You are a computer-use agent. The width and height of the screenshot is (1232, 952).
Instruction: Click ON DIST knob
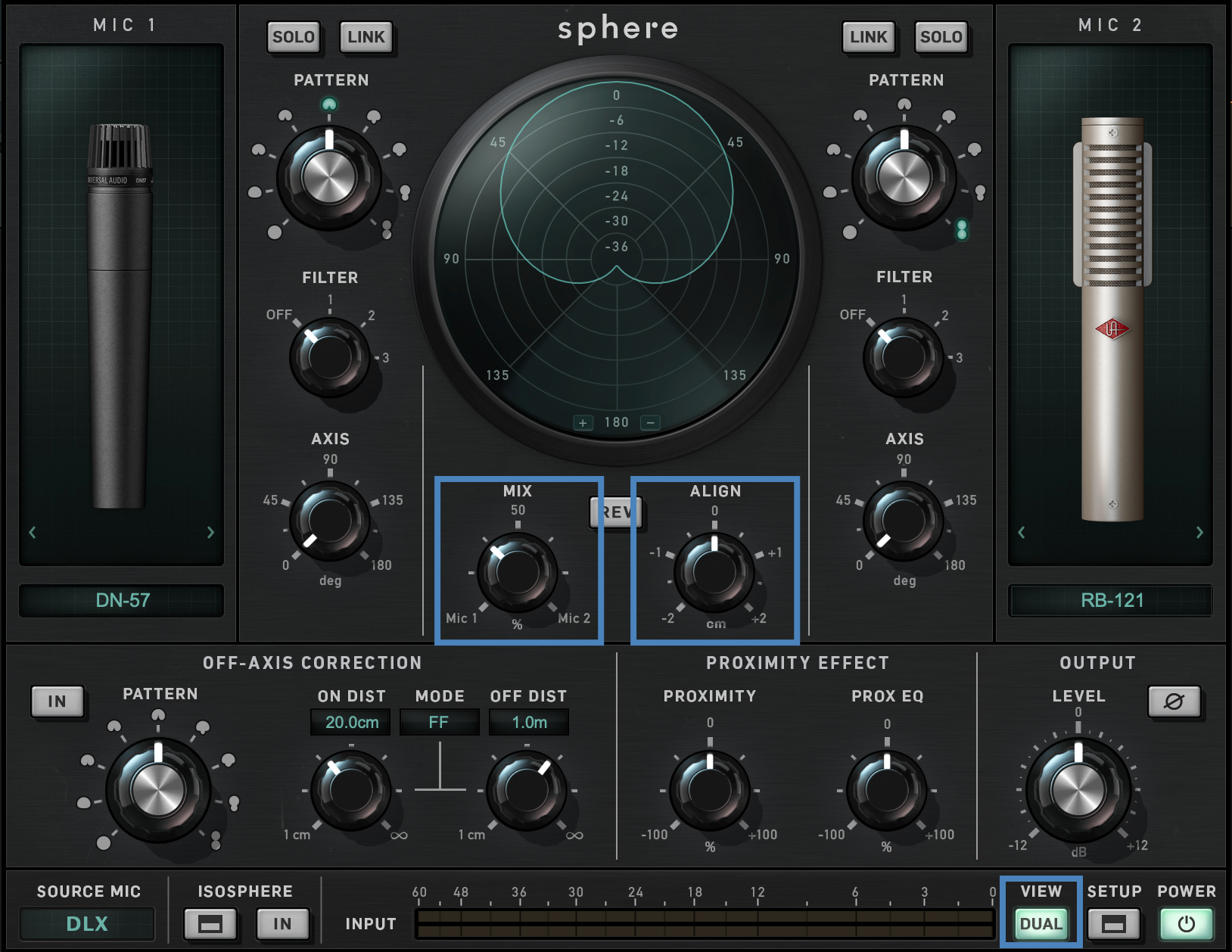(x=351, y=790)
